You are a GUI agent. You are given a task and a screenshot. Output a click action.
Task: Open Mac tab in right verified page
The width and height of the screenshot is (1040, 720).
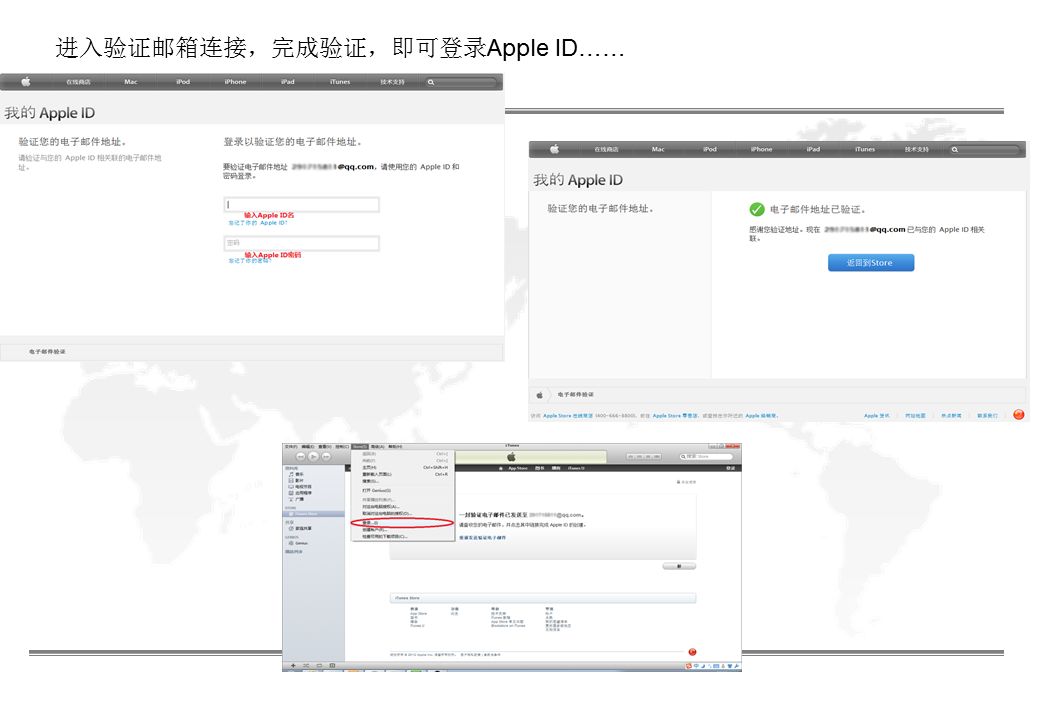658,149
